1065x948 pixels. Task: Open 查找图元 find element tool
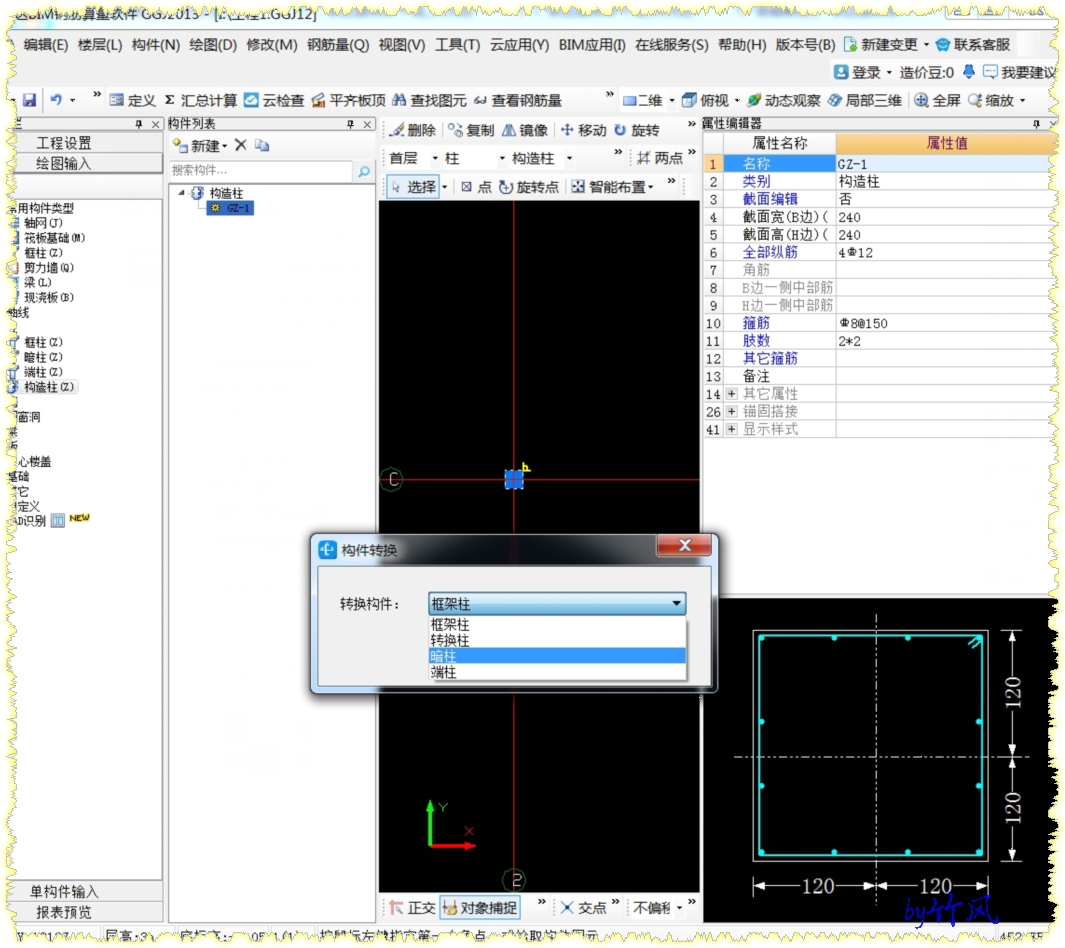click(x=429, y=100)
